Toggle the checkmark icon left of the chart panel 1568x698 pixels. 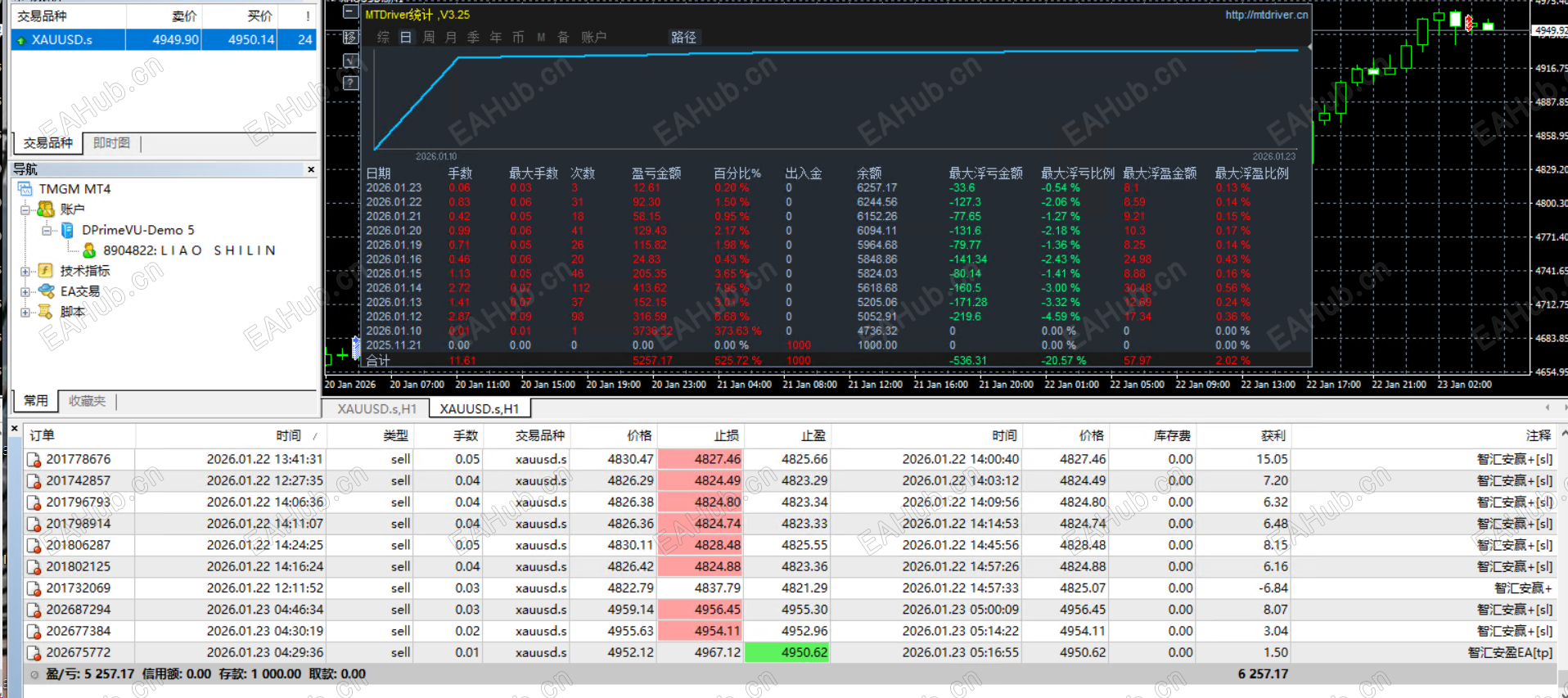[350, 60]
